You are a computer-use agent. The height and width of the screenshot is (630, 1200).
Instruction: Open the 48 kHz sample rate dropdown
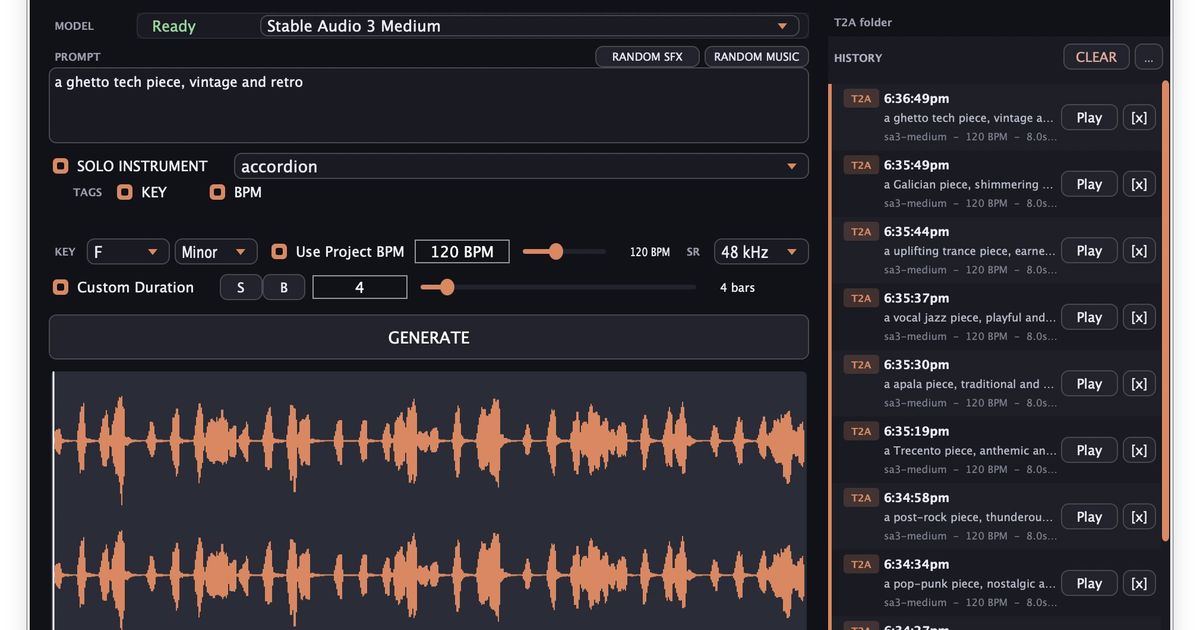(761, 252)
